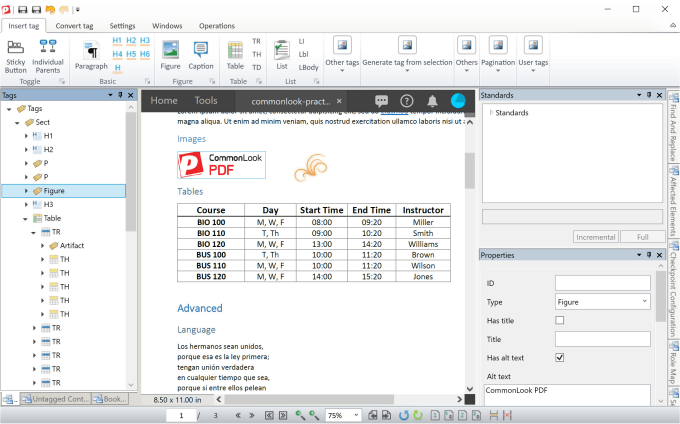
Task: Insert an H5 heading tag
Action: [x=131, y=54]
